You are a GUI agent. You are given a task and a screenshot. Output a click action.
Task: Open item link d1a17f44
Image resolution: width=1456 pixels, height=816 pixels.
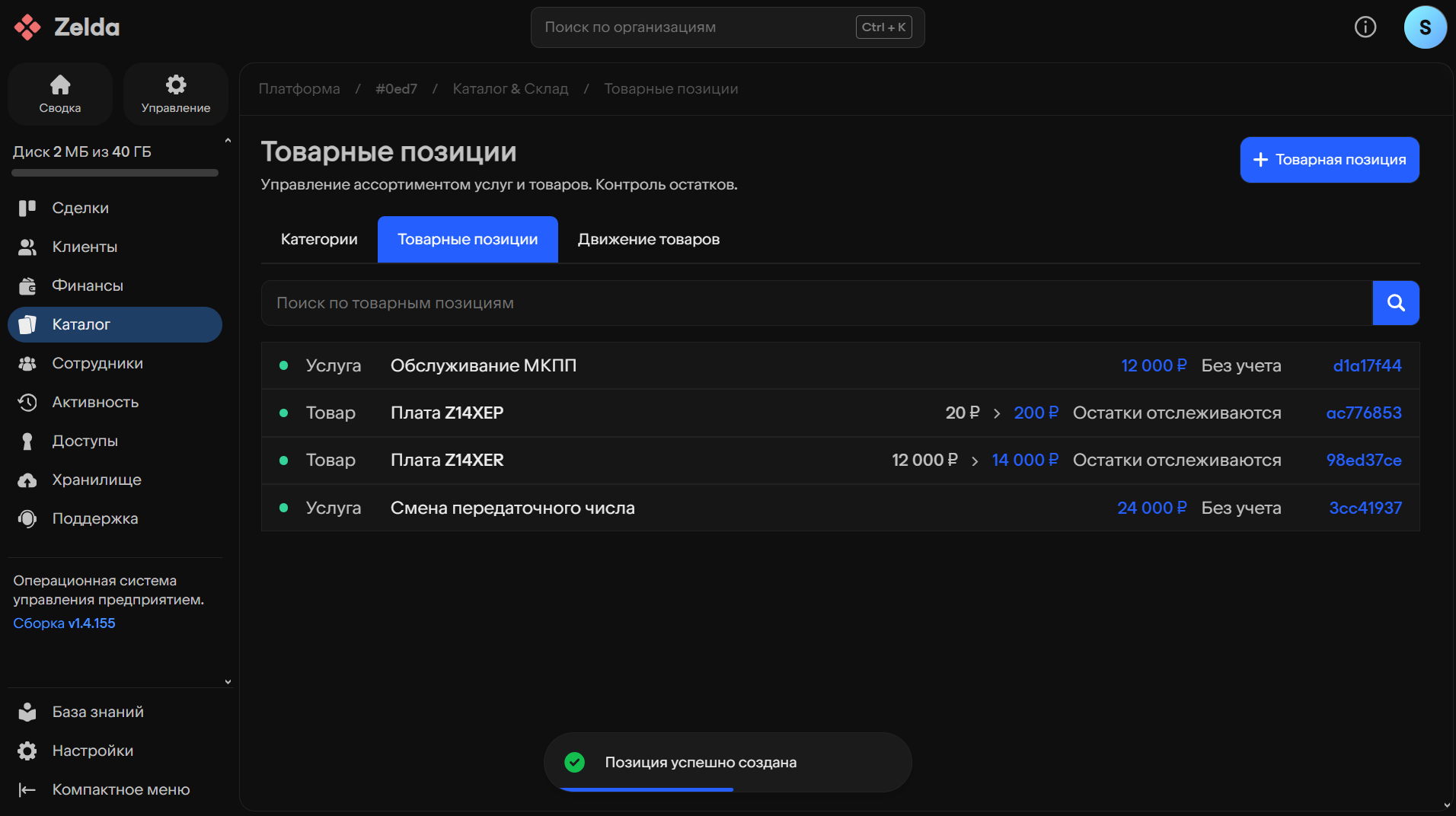coord(1366,365)
